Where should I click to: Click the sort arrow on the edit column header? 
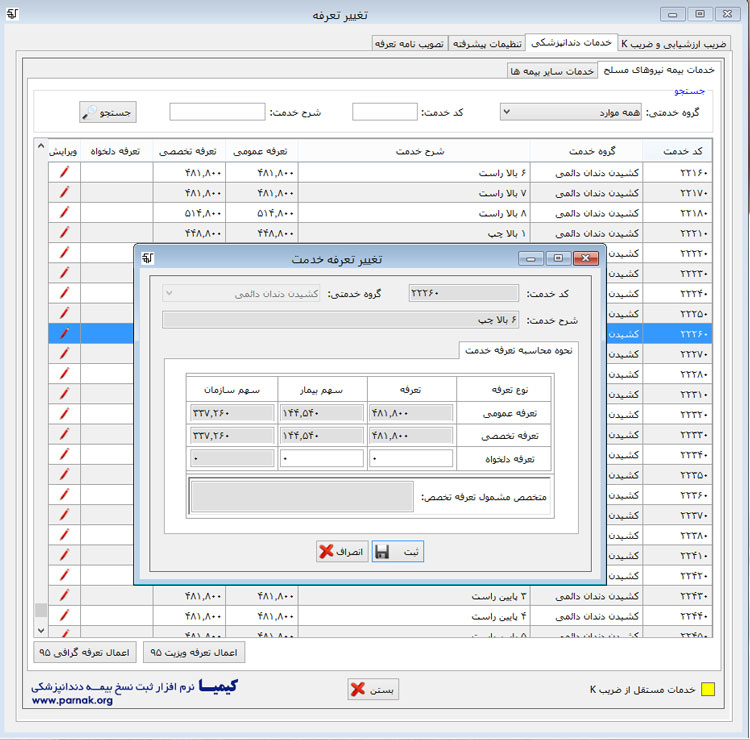click(x=41, y=148)
